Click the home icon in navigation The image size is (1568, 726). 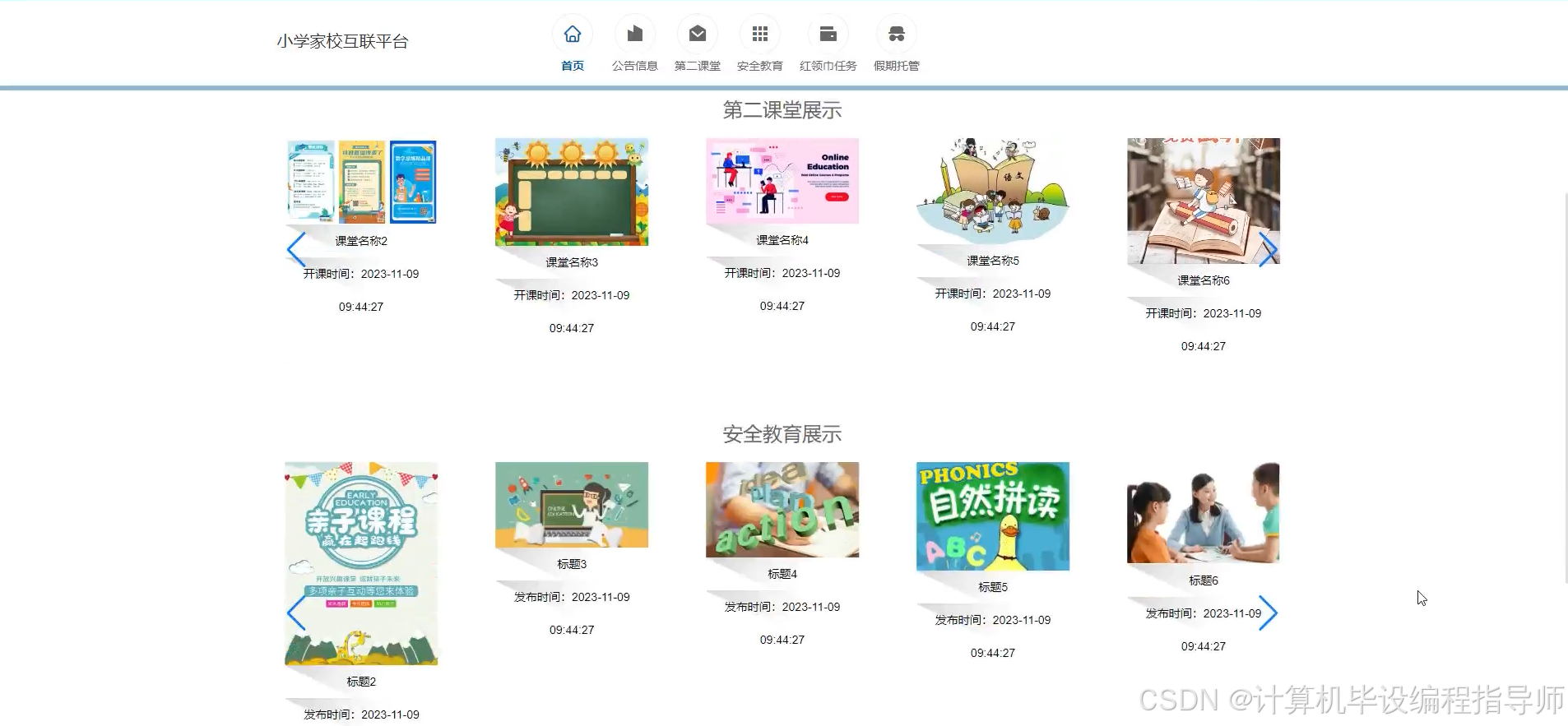click(x=573, y=35)
